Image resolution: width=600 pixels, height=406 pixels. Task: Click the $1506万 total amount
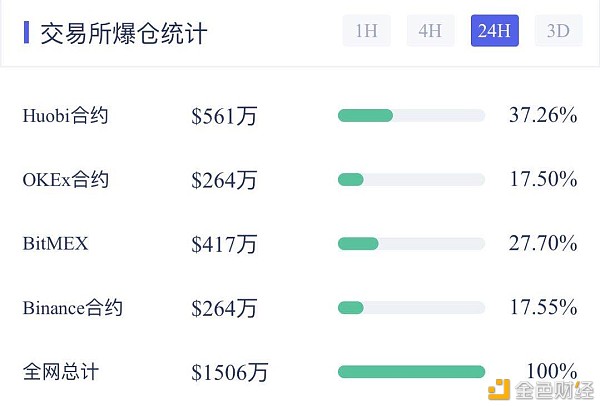[230, 372]
